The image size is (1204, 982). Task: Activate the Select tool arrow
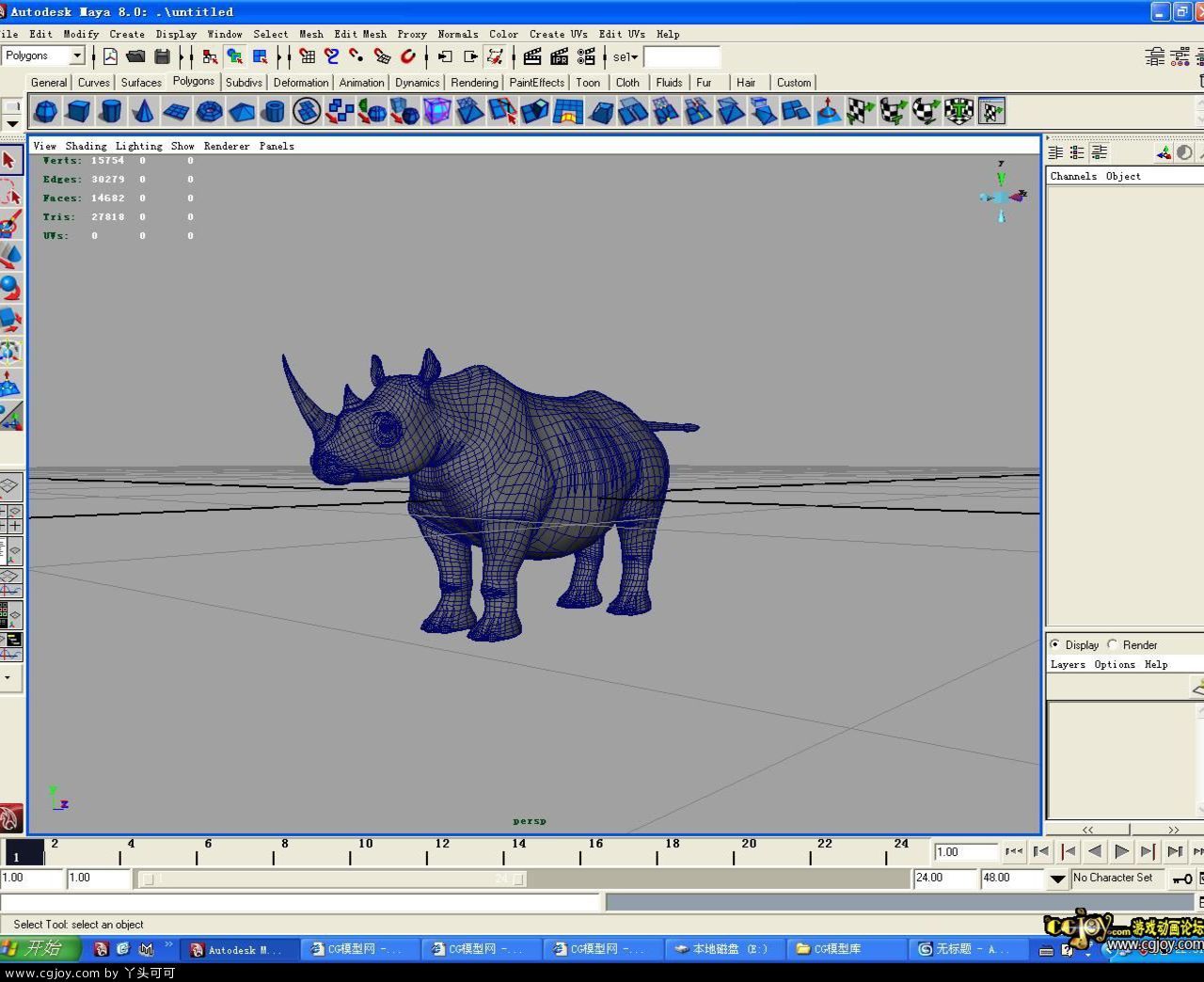pyautogui.click(x=10, y=161)
